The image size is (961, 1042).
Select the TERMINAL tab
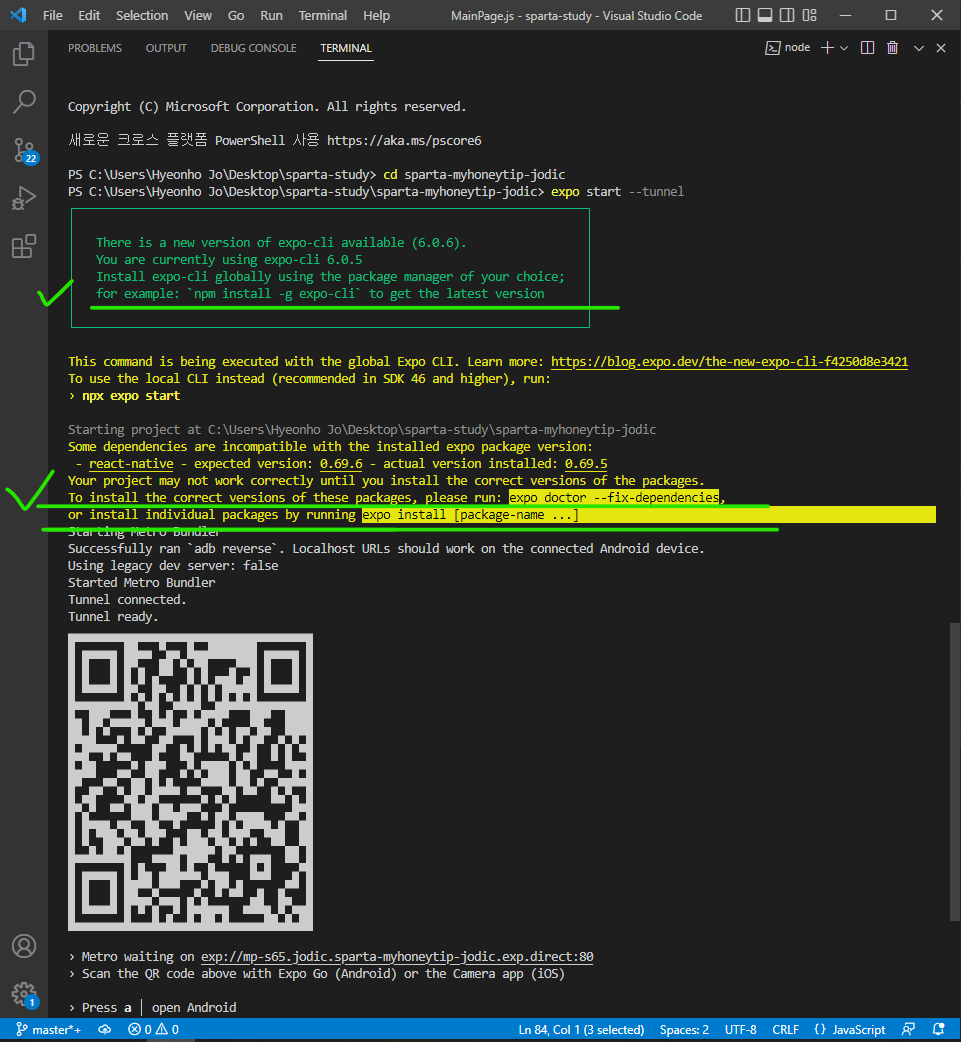click(x=346, y=48)
